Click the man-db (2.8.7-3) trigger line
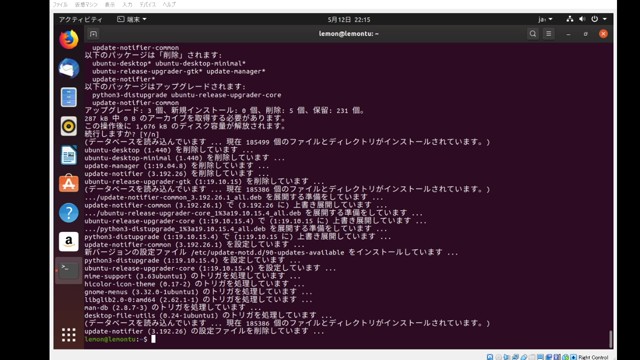 pyautogui.click(x=173, y=307)
